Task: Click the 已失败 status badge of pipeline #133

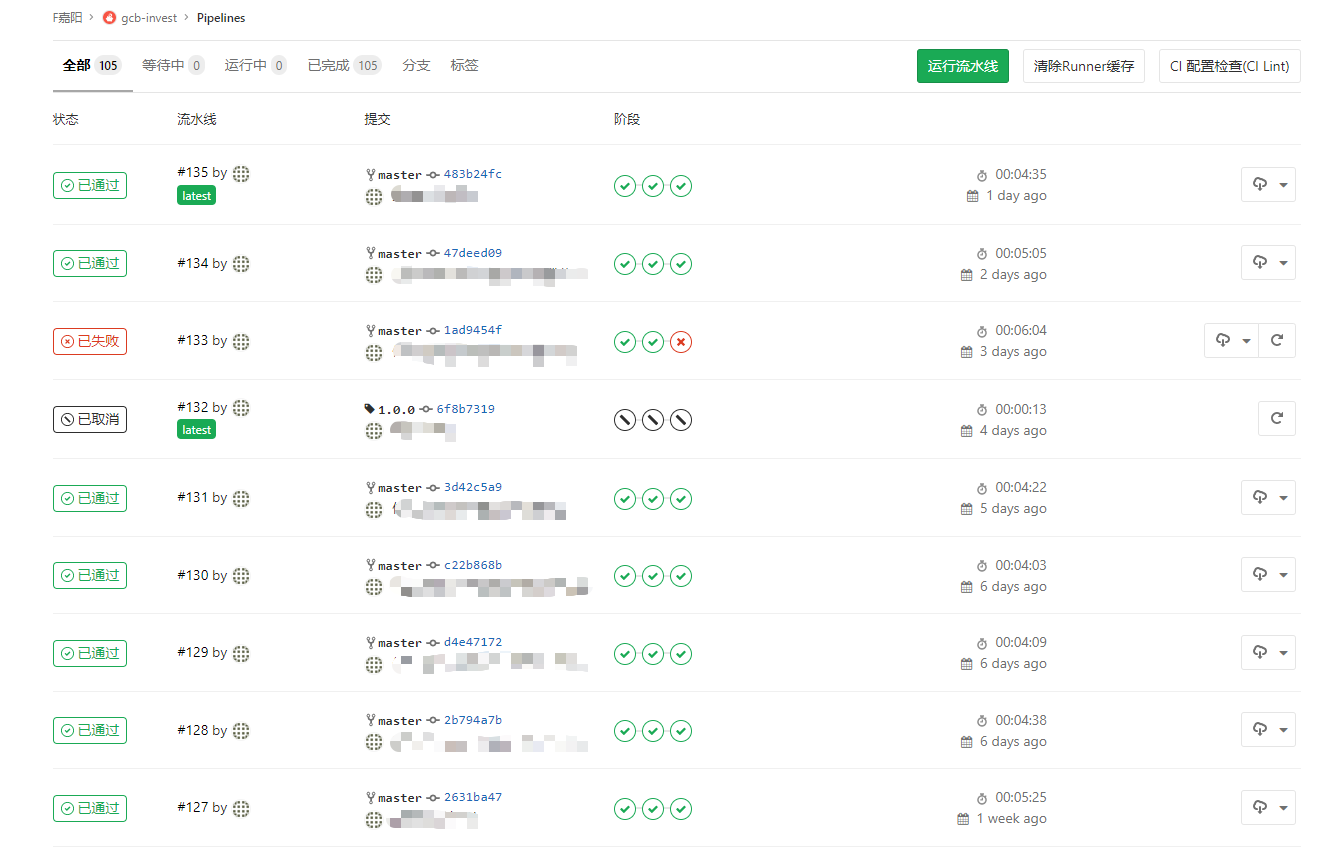Action: 90,341
